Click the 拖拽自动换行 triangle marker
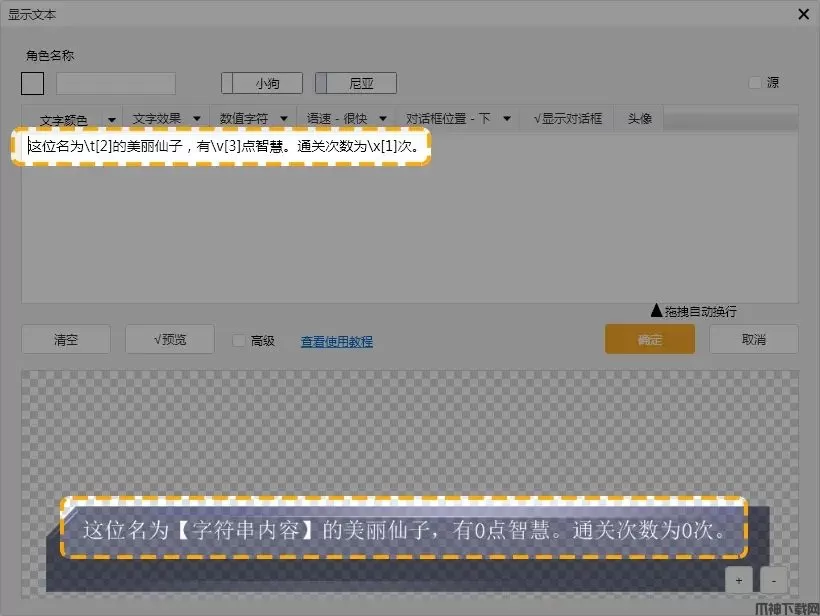 tap(656, 311)
